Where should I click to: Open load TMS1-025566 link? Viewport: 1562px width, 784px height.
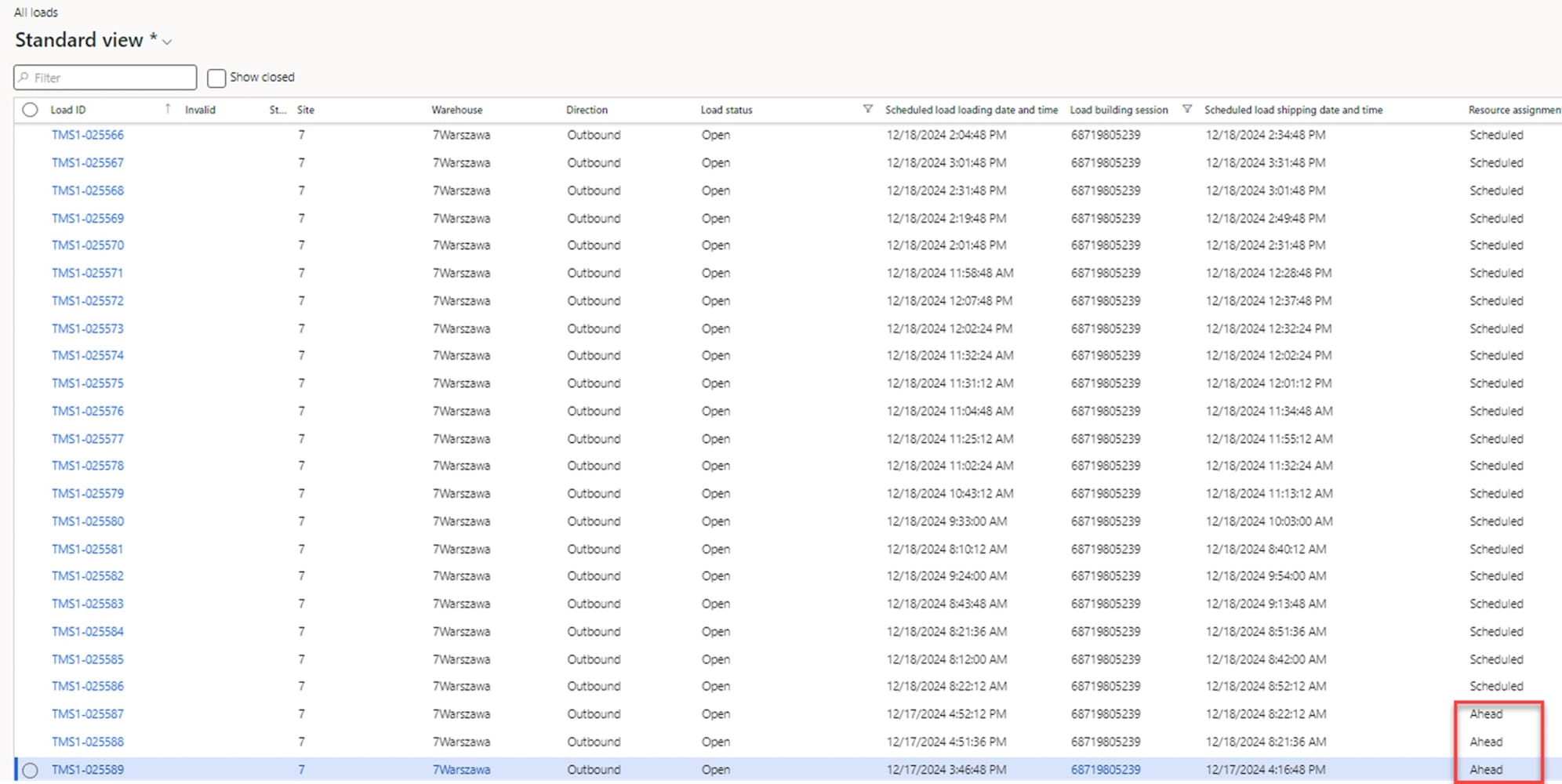click(88, 135)
